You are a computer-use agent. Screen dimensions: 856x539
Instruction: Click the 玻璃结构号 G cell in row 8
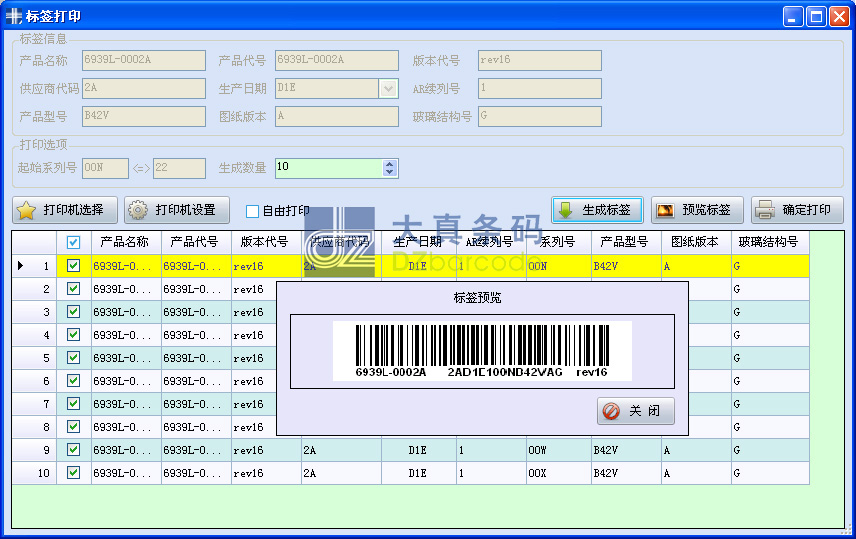point(770,427)
